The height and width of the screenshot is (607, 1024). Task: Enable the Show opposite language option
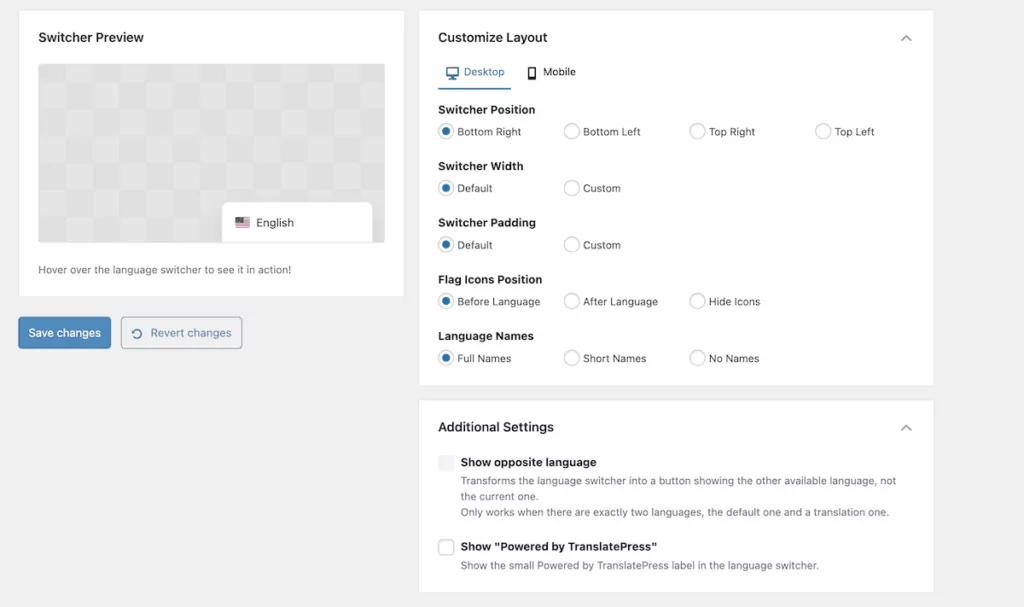coord(446,463)
